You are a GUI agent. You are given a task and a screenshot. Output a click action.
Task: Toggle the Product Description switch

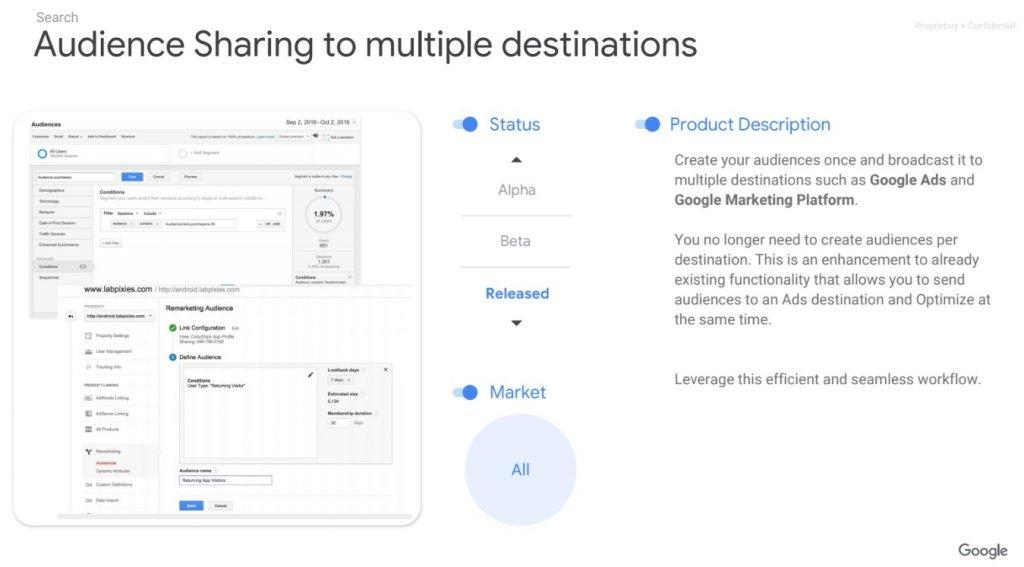click(x=648, y=124)
